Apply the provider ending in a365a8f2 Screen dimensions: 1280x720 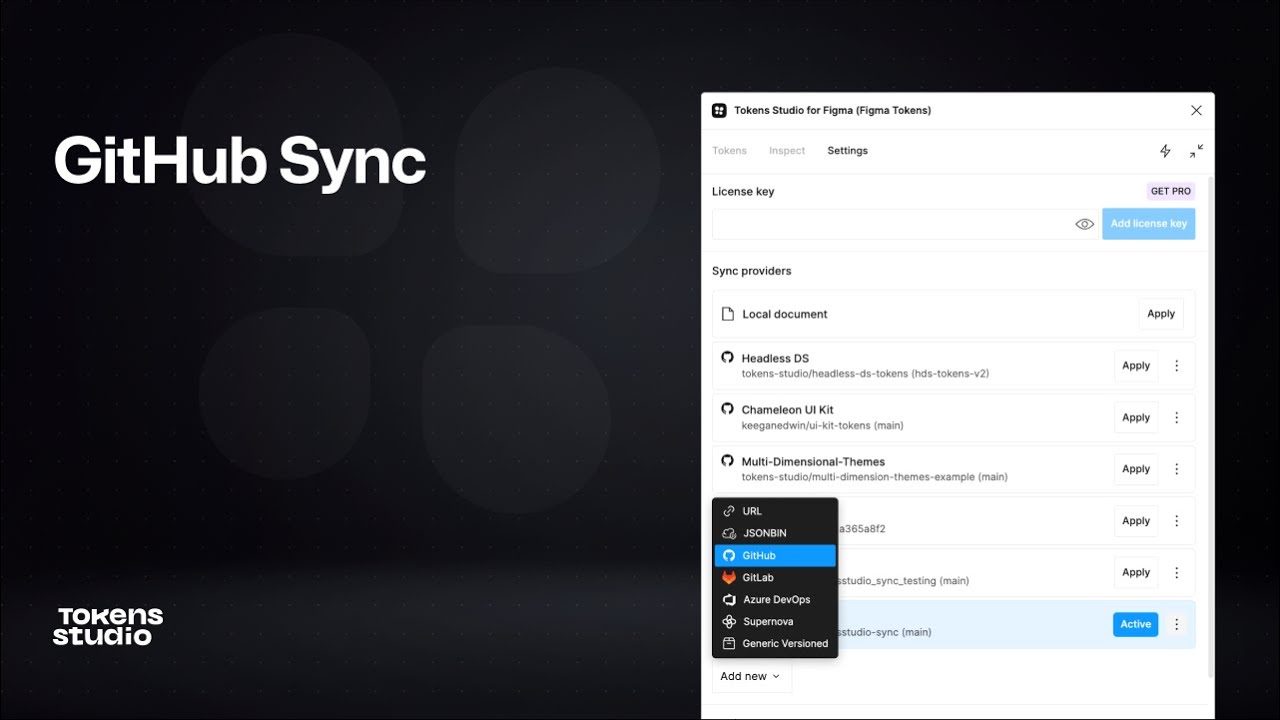(1136, 521)
